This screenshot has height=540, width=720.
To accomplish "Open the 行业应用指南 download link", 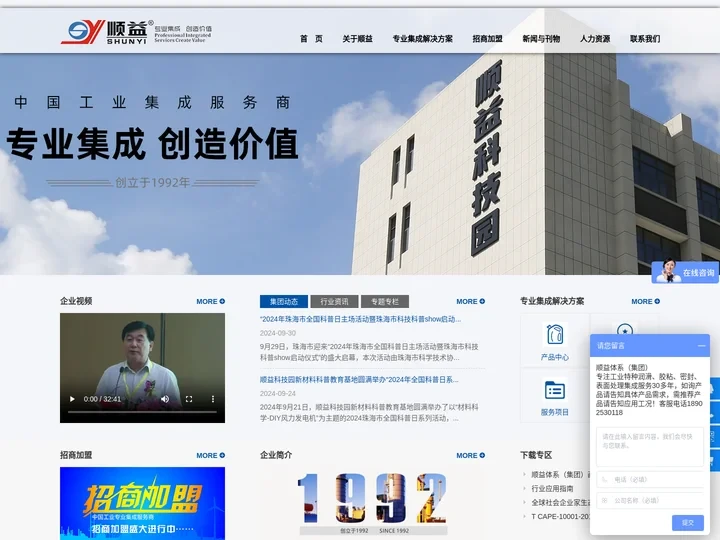I will coord(552,488).
